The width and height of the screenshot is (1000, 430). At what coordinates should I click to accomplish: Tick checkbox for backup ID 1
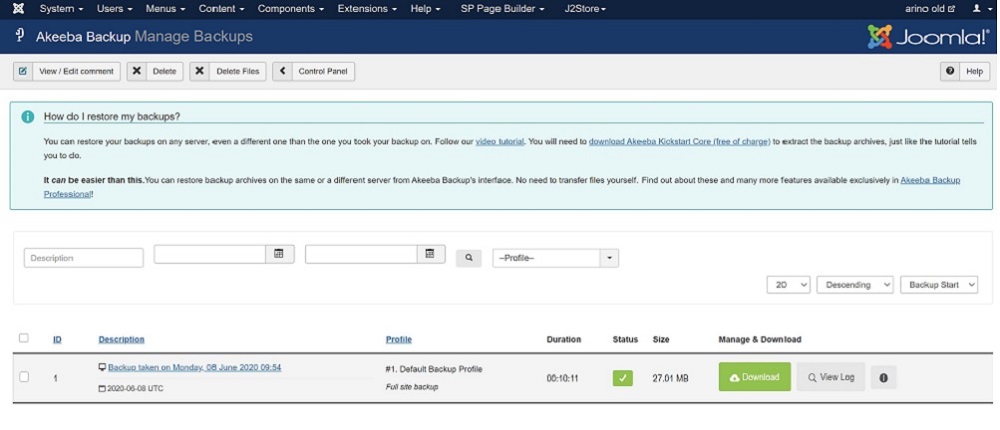24,377
